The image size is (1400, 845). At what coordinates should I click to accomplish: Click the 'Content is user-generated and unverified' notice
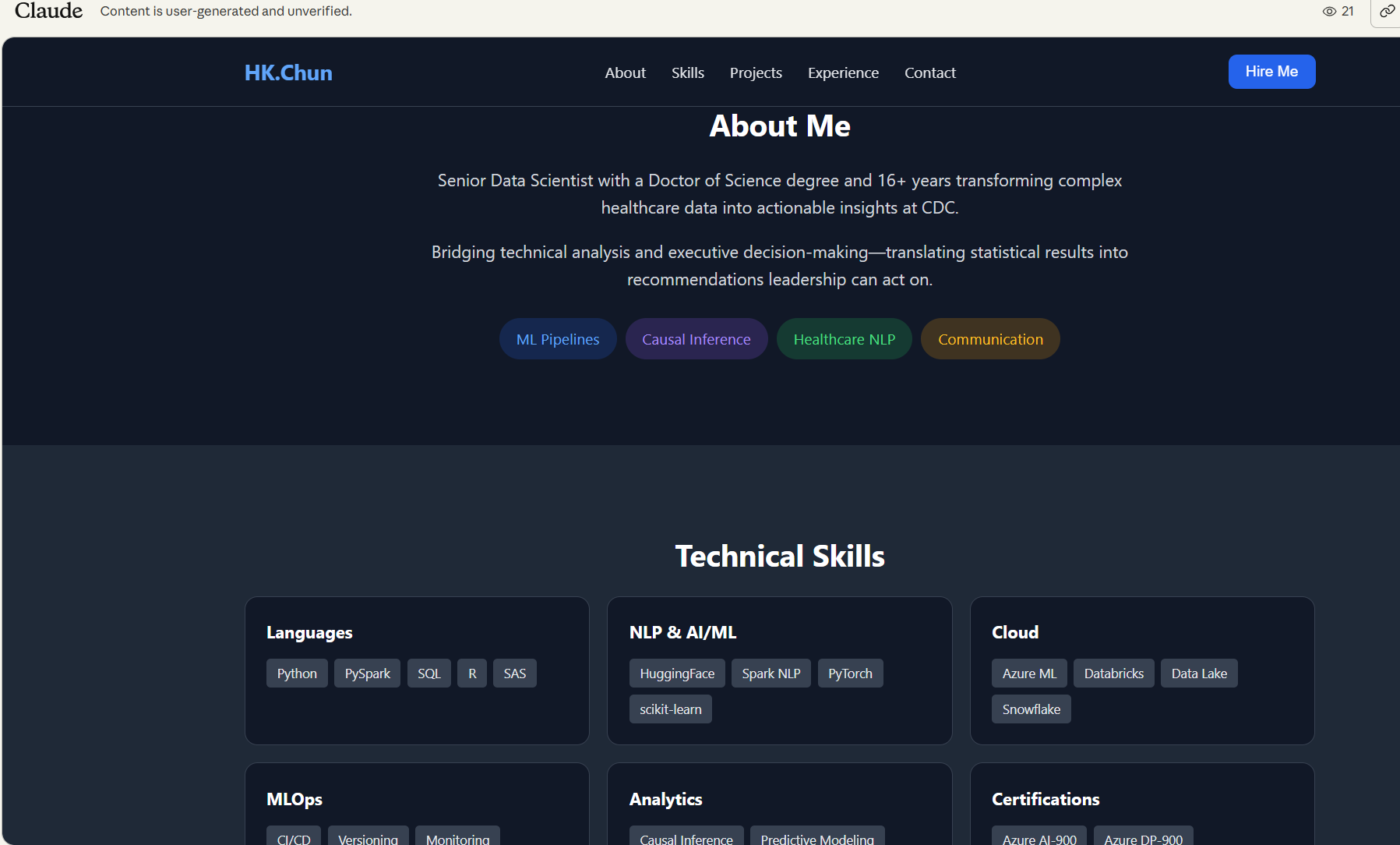point(226,11)
